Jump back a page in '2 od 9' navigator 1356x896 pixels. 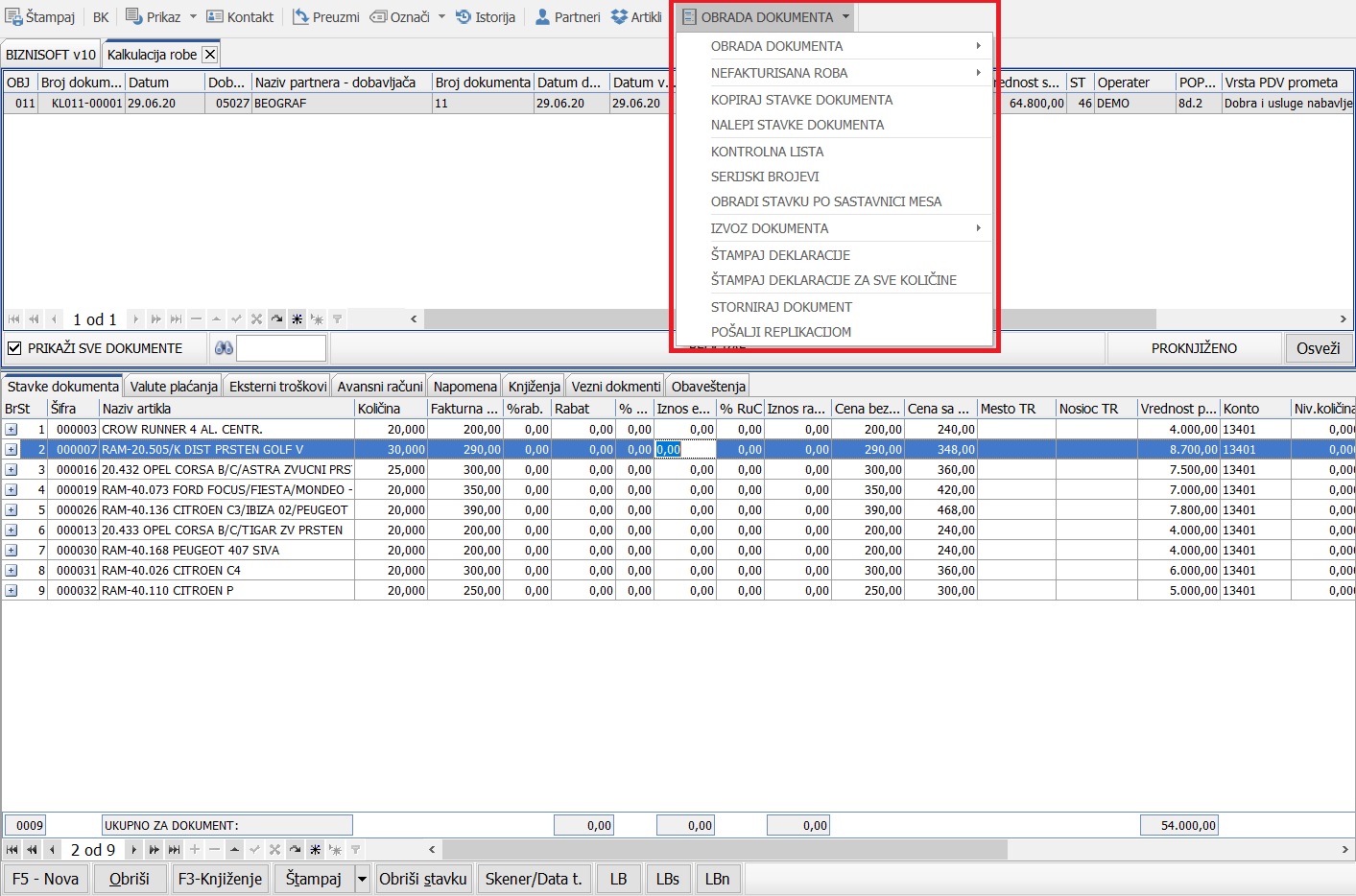pyautogui.click(x=32, y=850)
